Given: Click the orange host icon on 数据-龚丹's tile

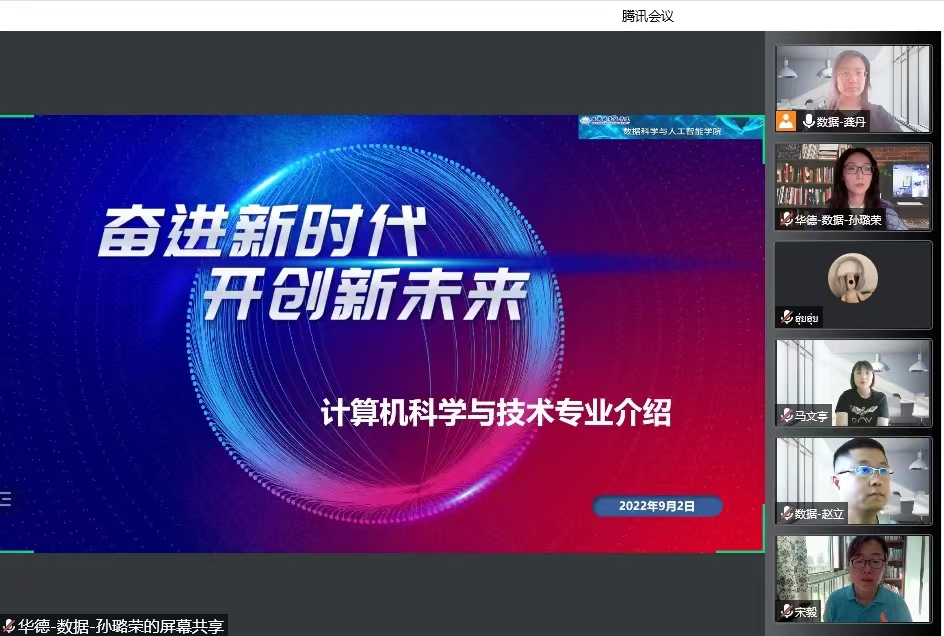Looking at the screenshot, I should point(786,121).
